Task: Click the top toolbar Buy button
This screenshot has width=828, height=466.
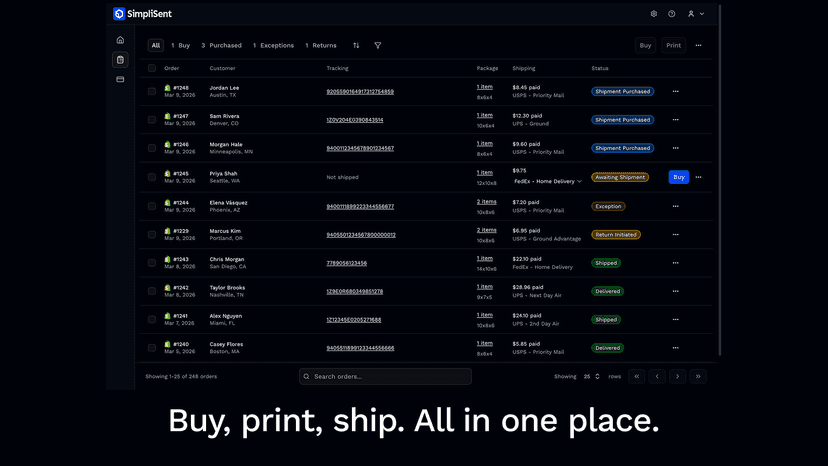Action: click(645, 45)
